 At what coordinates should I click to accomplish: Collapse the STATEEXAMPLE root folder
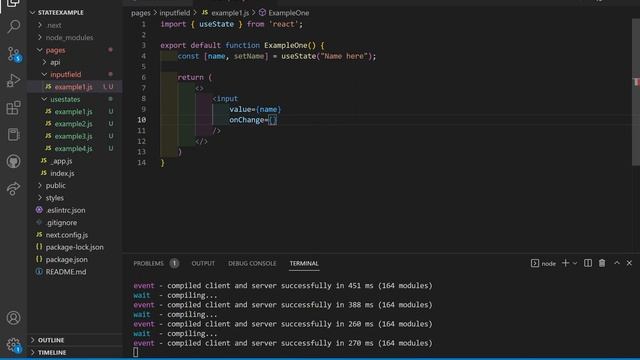click(75, 13)
